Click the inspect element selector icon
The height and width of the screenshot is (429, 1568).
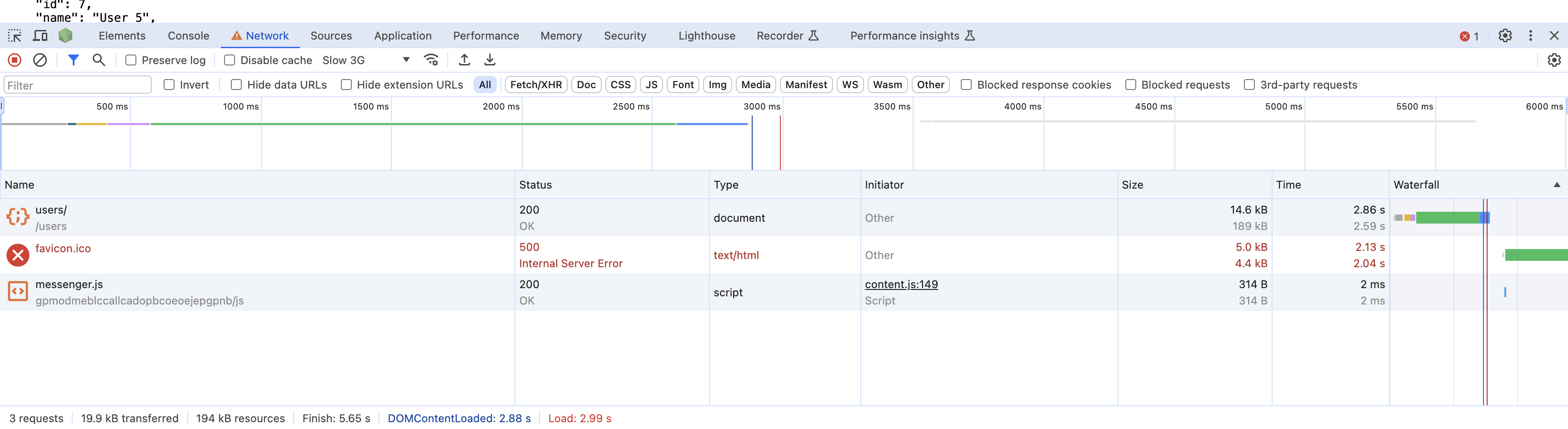(15, 36)
